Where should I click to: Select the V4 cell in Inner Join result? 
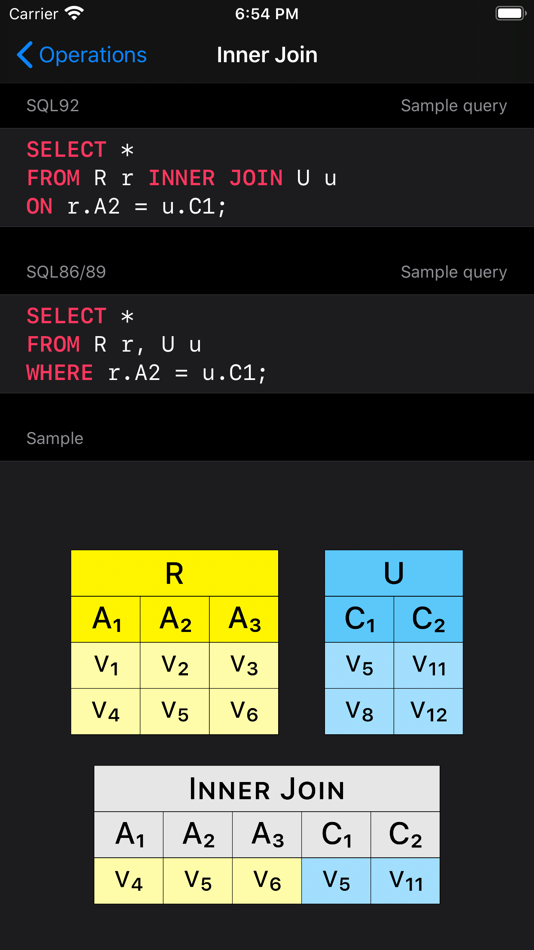[x=128, y=881]
